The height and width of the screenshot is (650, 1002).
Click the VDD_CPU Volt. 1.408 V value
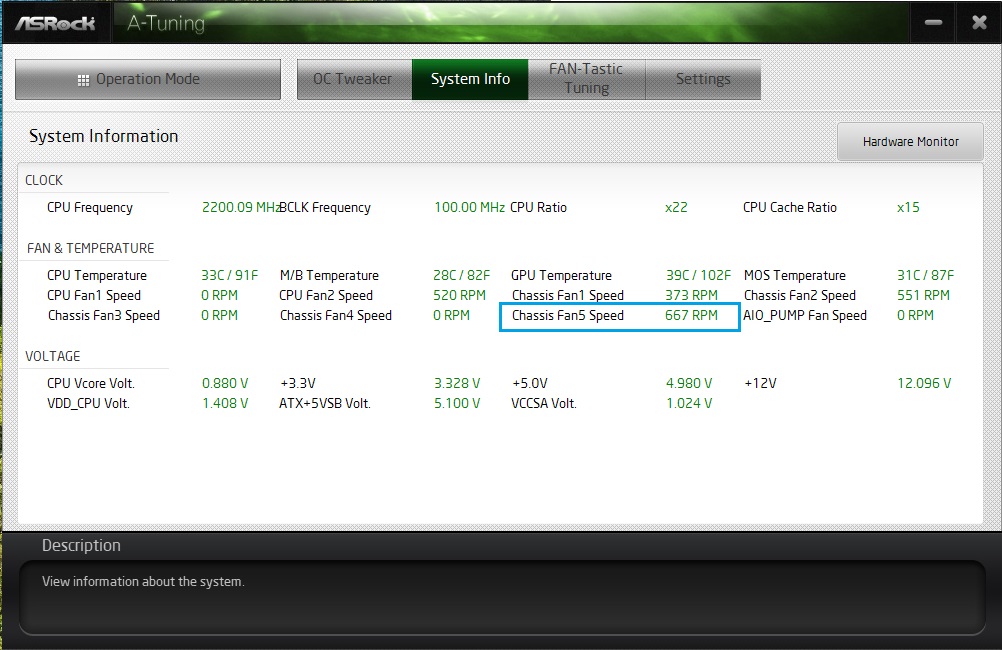[x=225, y=403]
